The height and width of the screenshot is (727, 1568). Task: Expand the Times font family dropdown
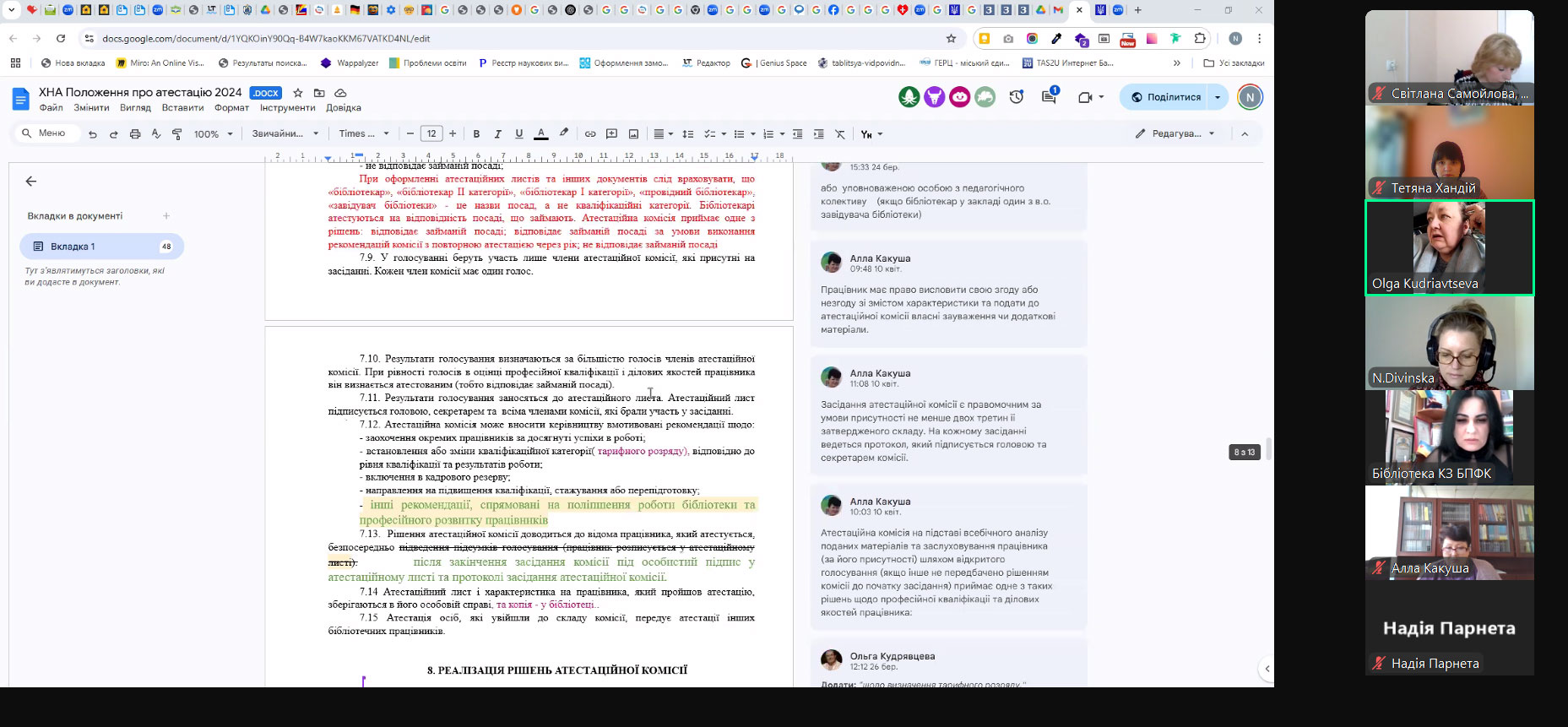[364, 134]
